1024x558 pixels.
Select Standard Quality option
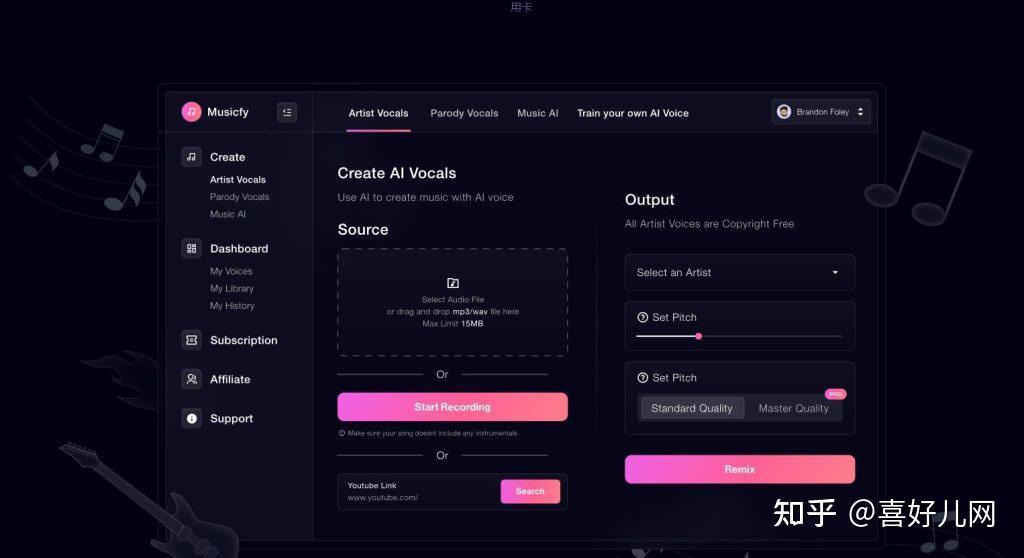pyautogui.click(x=692, y=408)
